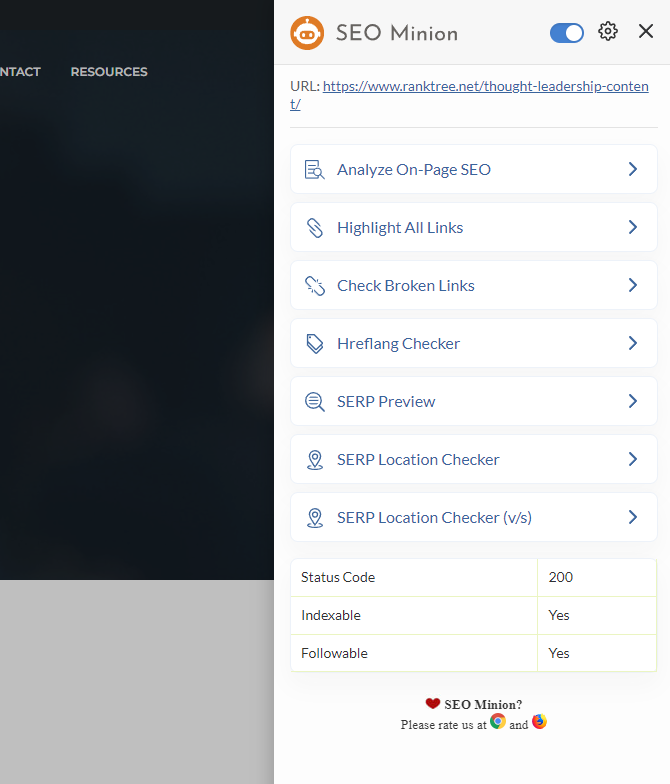The image size is (670, 784).
Task: Open SEO Minion settings gear
Action: click(x=608, y=32)
